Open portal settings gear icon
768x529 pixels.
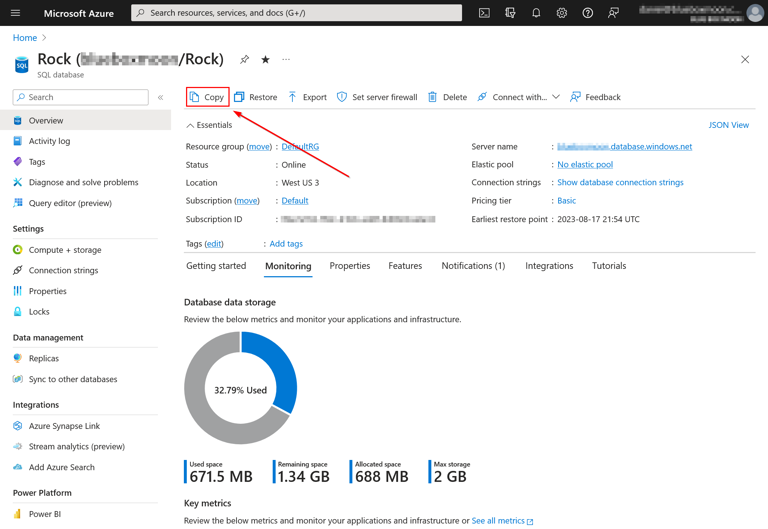[562, 13]
